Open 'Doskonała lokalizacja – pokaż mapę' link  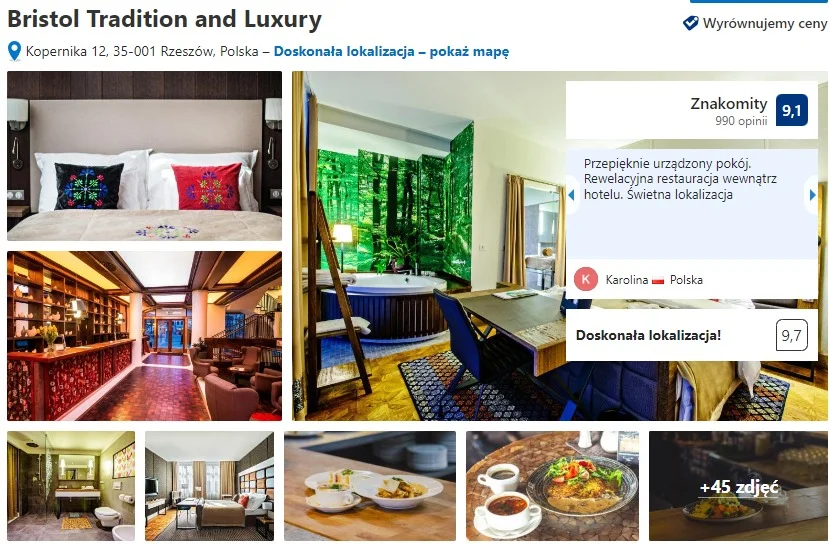click(x=391, y=51)
